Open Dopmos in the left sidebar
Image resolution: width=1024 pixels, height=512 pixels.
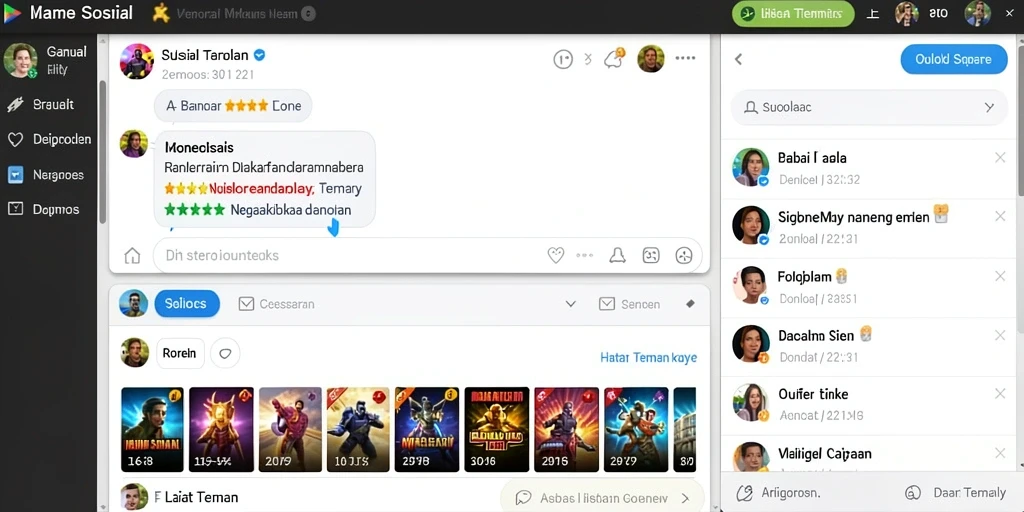pyautogui.click(x=43, y=210)
